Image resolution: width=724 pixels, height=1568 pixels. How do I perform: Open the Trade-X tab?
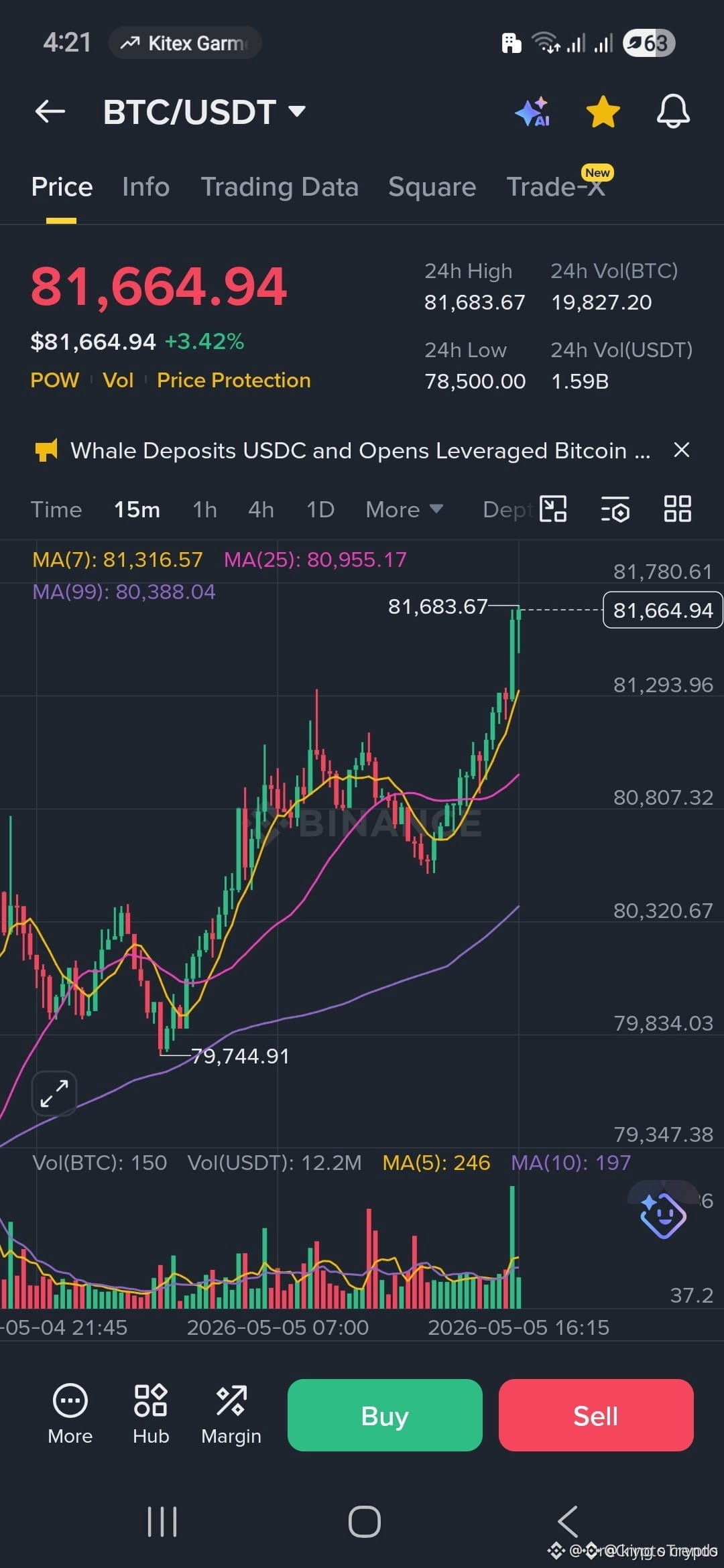(556, 187)
